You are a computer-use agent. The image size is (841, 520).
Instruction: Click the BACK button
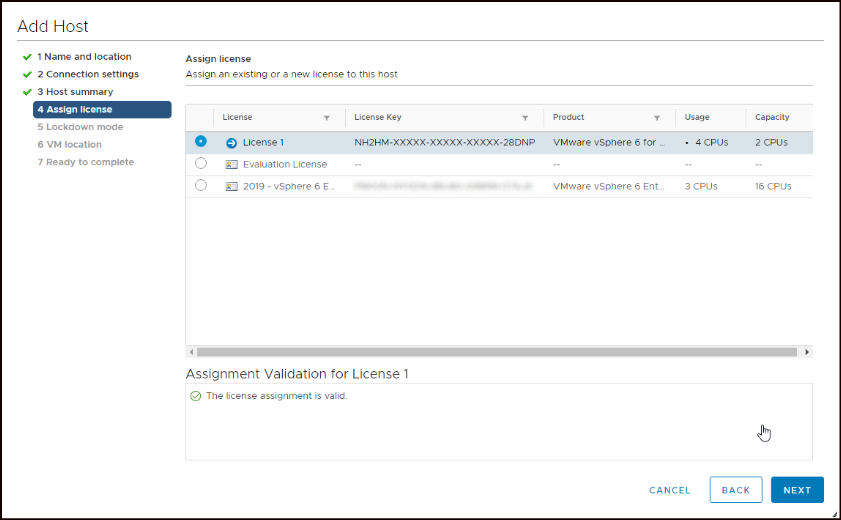click(x=735, y=490)
